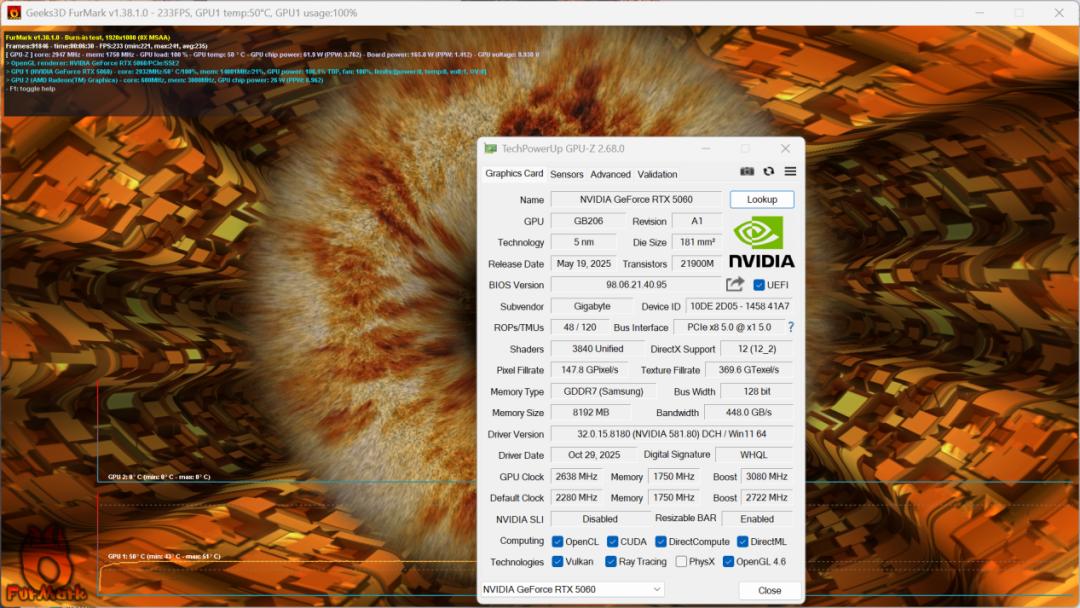
Task: Click the Driver Date Oct 29, 2025
Action: coord(594,455)
